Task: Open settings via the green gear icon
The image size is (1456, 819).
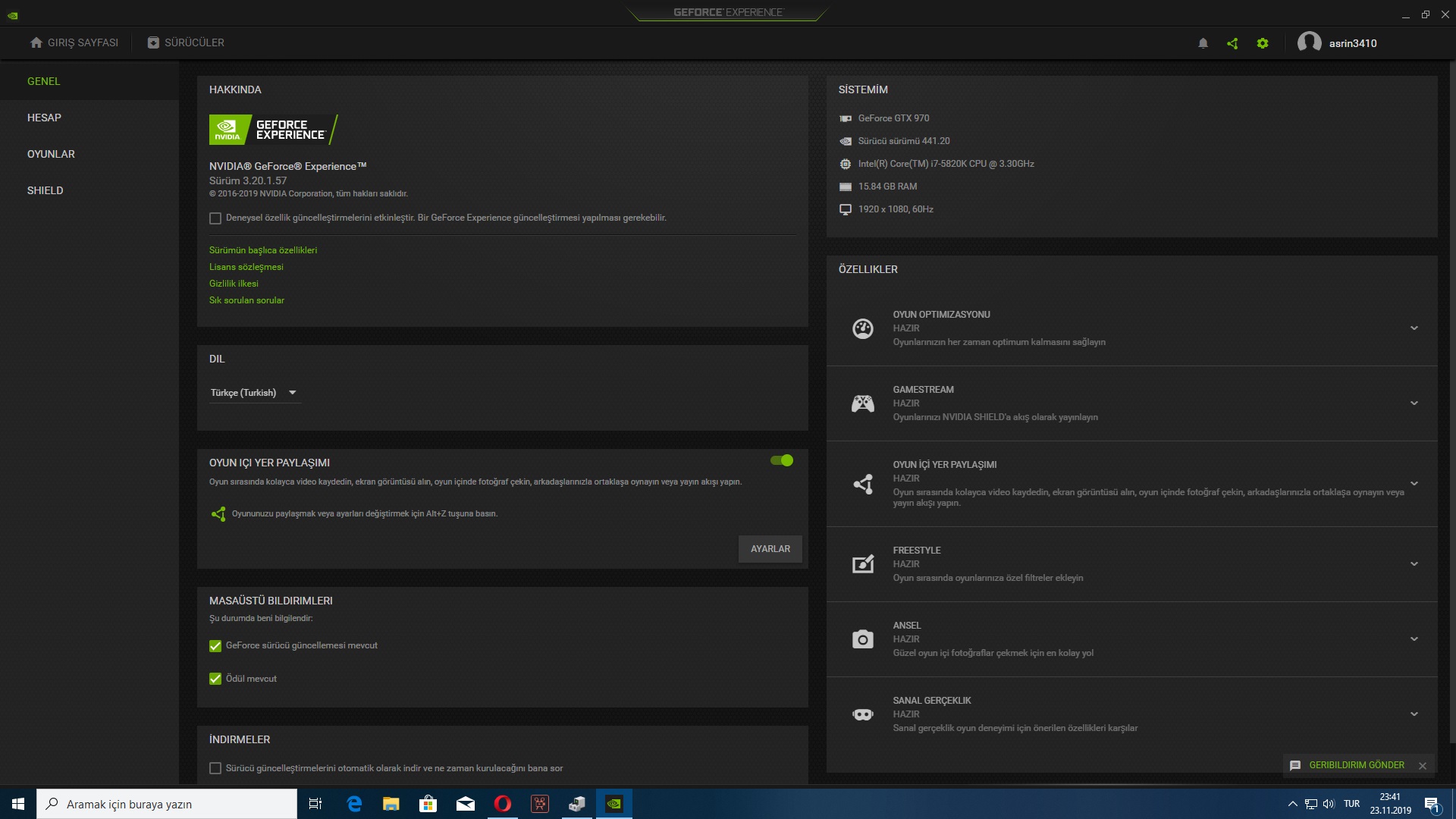Action: 1263,43
